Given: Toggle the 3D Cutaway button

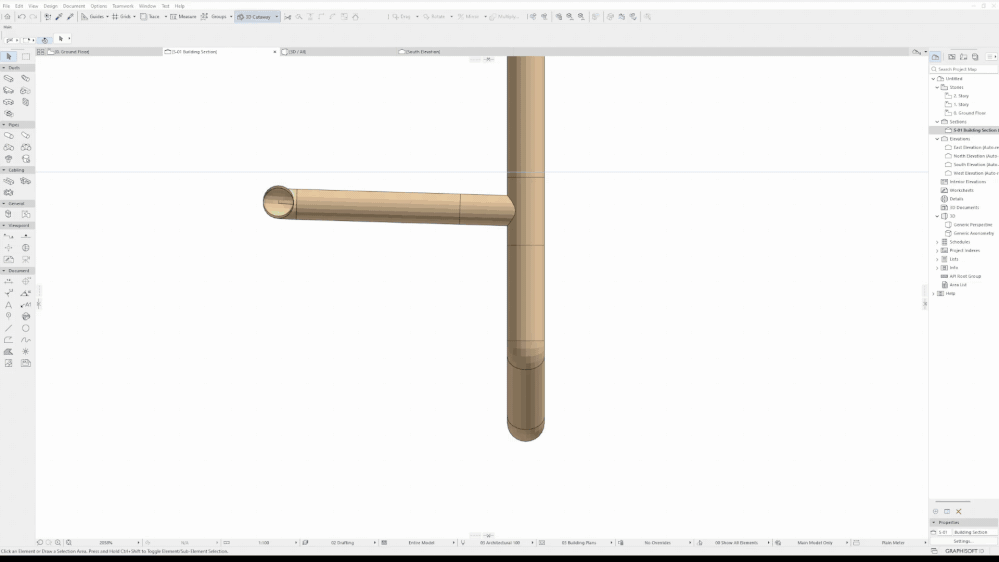Looking at the screenshot, I should 254,17.
